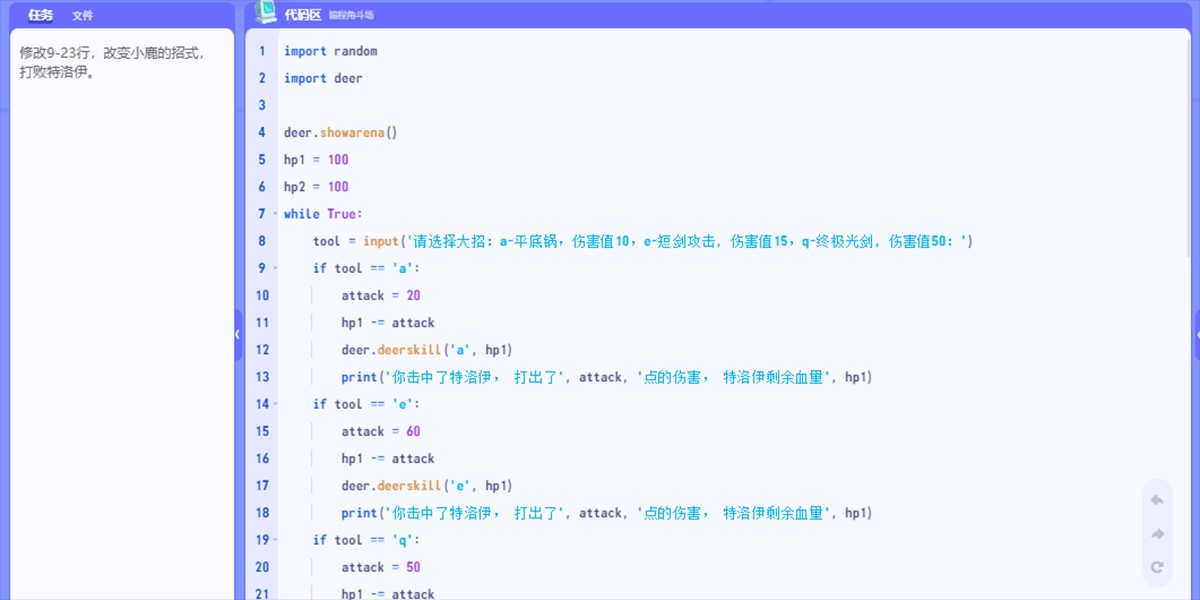Screen dimensions: 1200x600
Task: Click the 代码区 header title
Action: pos(303,13)
